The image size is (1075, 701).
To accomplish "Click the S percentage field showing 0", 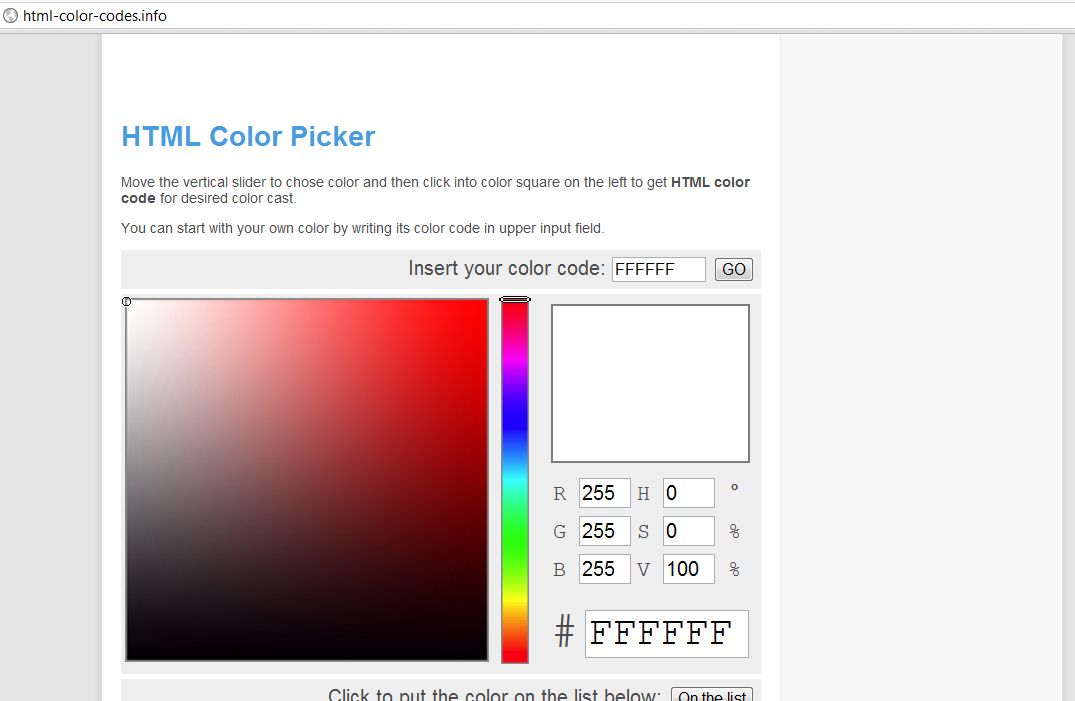I will [688, 531].
